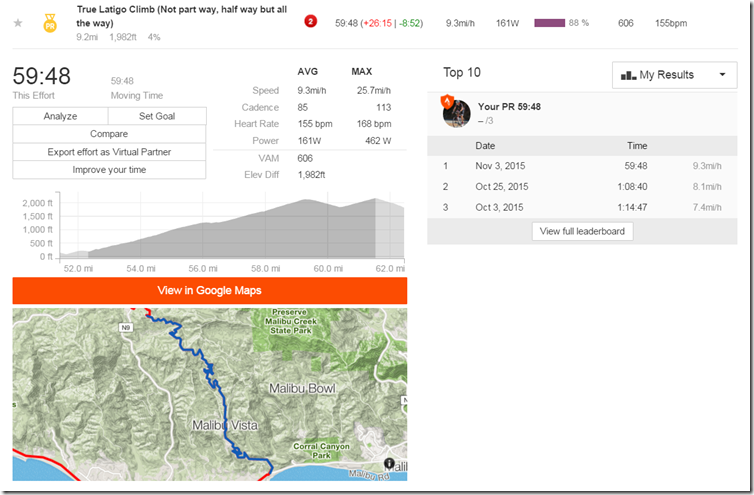The height and width of the screenshot is (495, 754).
Task: Click the purple 88% power bar
Action: tap(550, 22)
